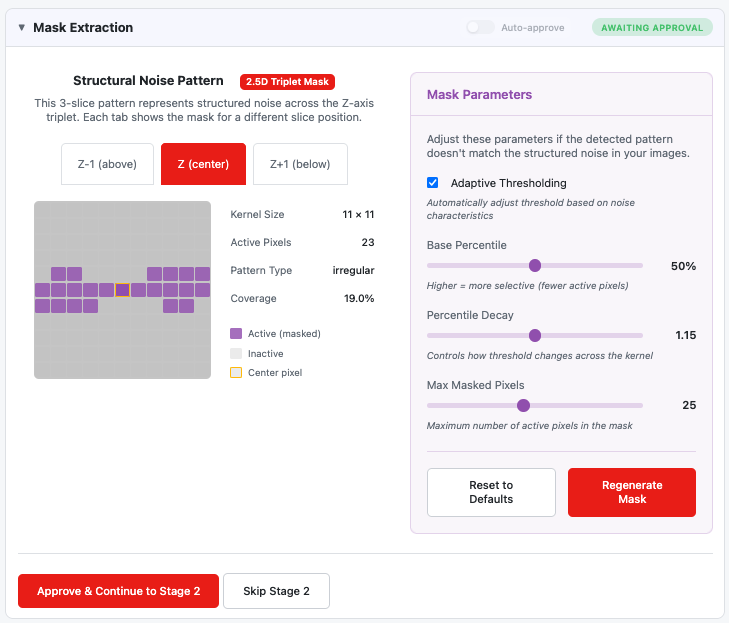The image size is (729, 623).
Task: Click the Percentile Decay slider handle
Action: tap(535, 335)
